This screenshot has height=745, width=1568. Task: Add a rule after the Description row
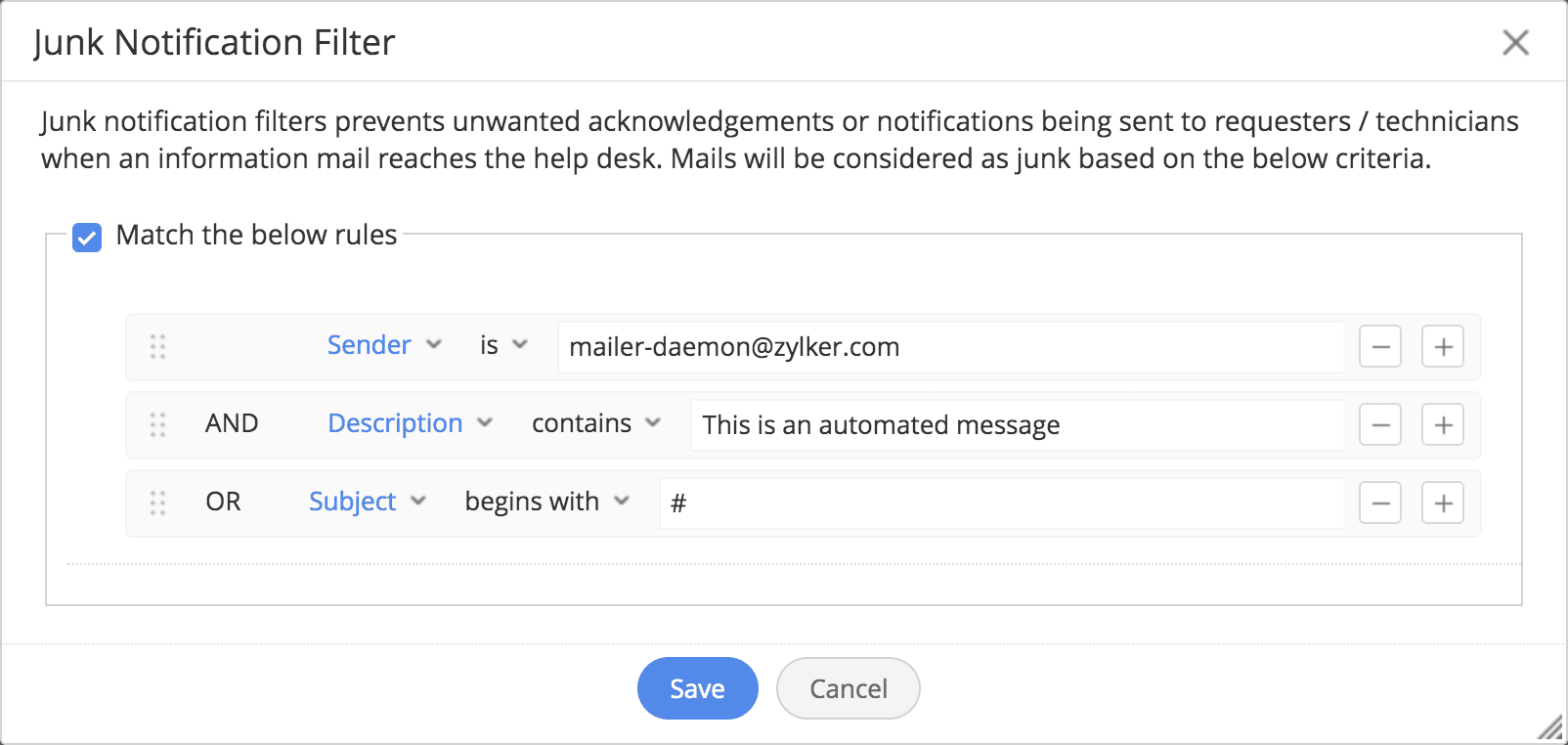[1443, 425]
